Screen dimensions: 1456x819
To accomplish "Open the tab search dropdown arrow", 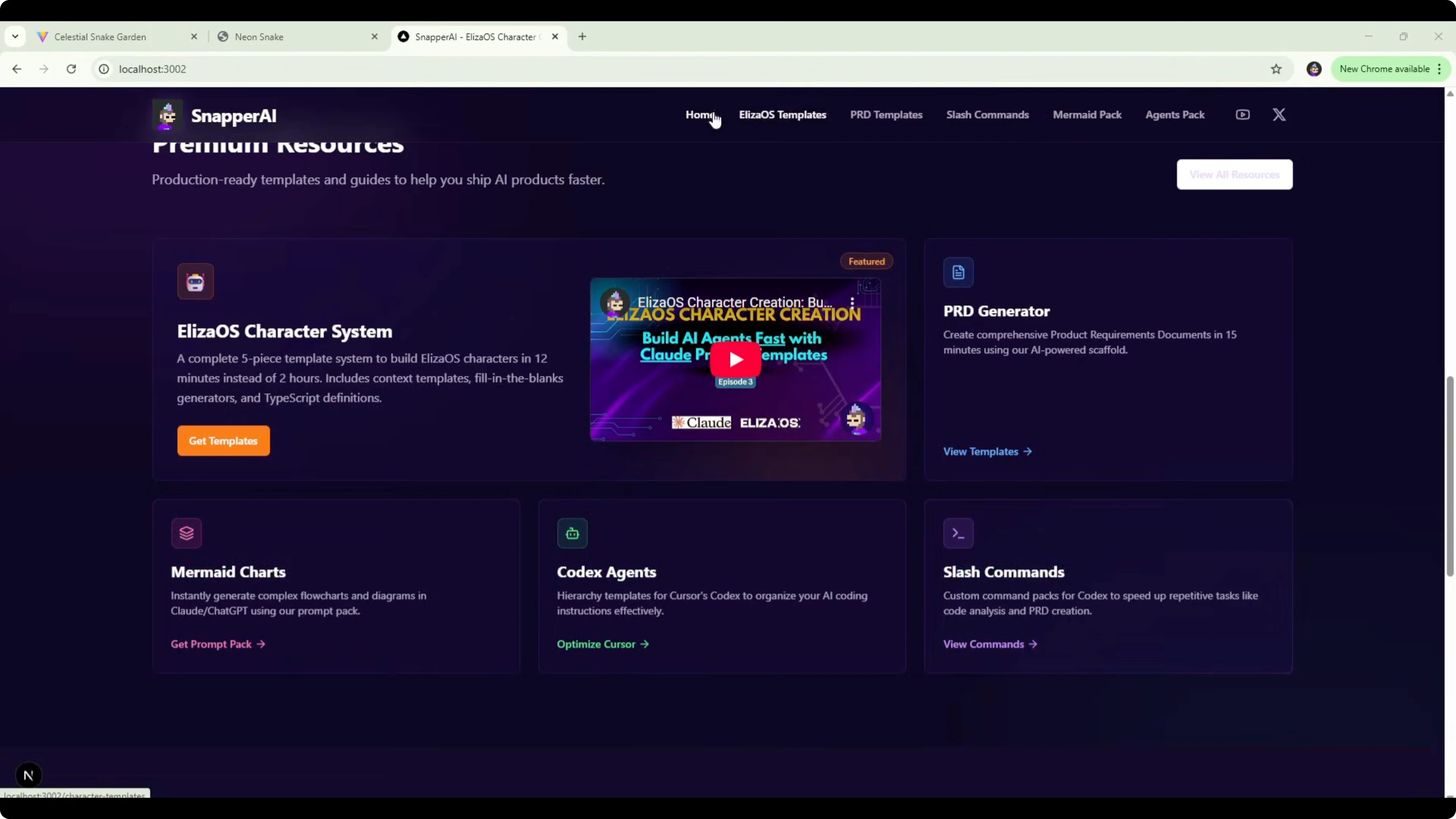I will click(x=15, y=37).
